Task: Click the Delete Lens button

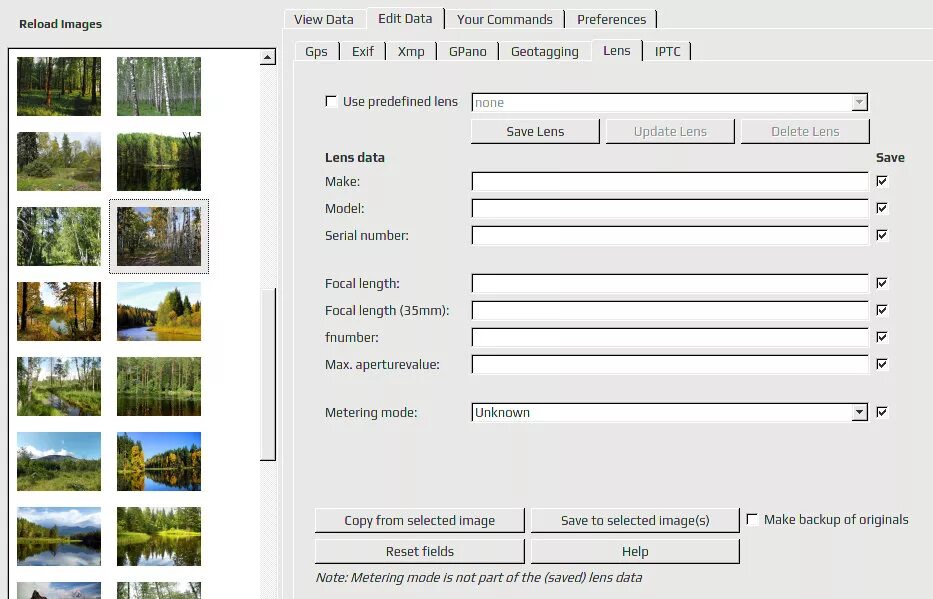Action: coord(805,131)
